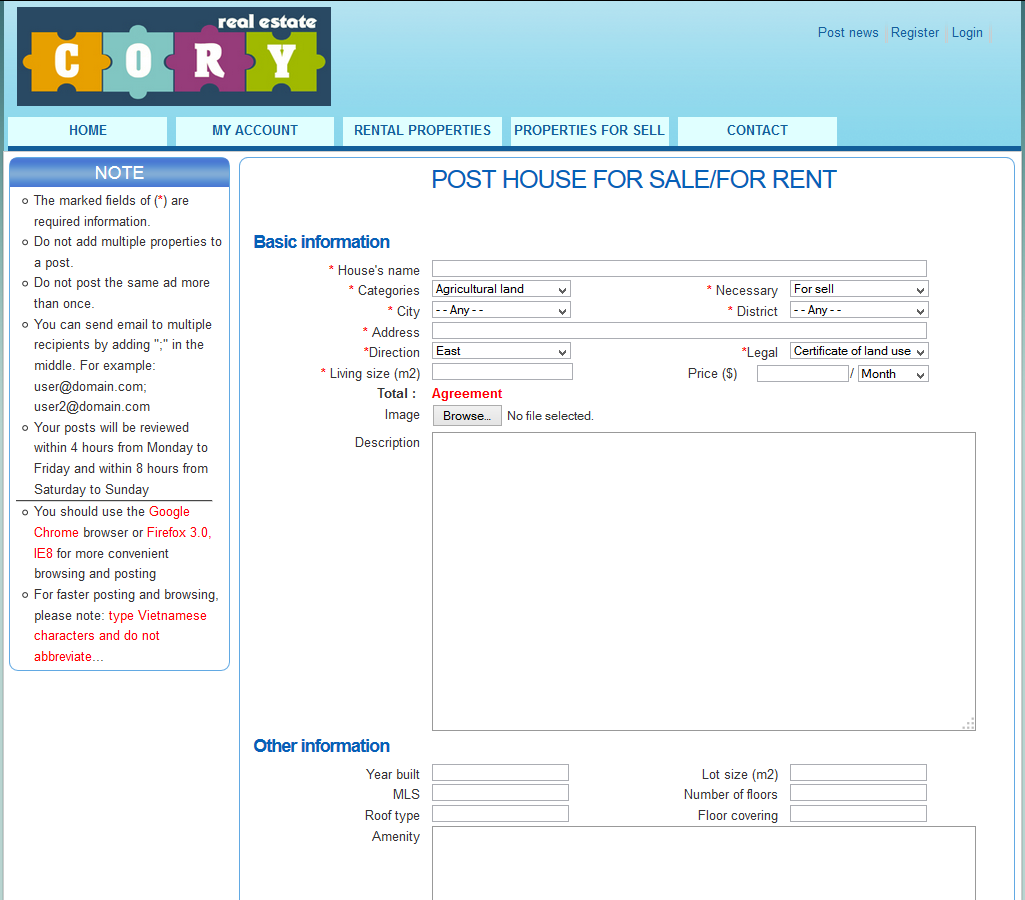Open the price period Month dropdown
Viewport: 1025px width, 900px height.
pos(892,373)
